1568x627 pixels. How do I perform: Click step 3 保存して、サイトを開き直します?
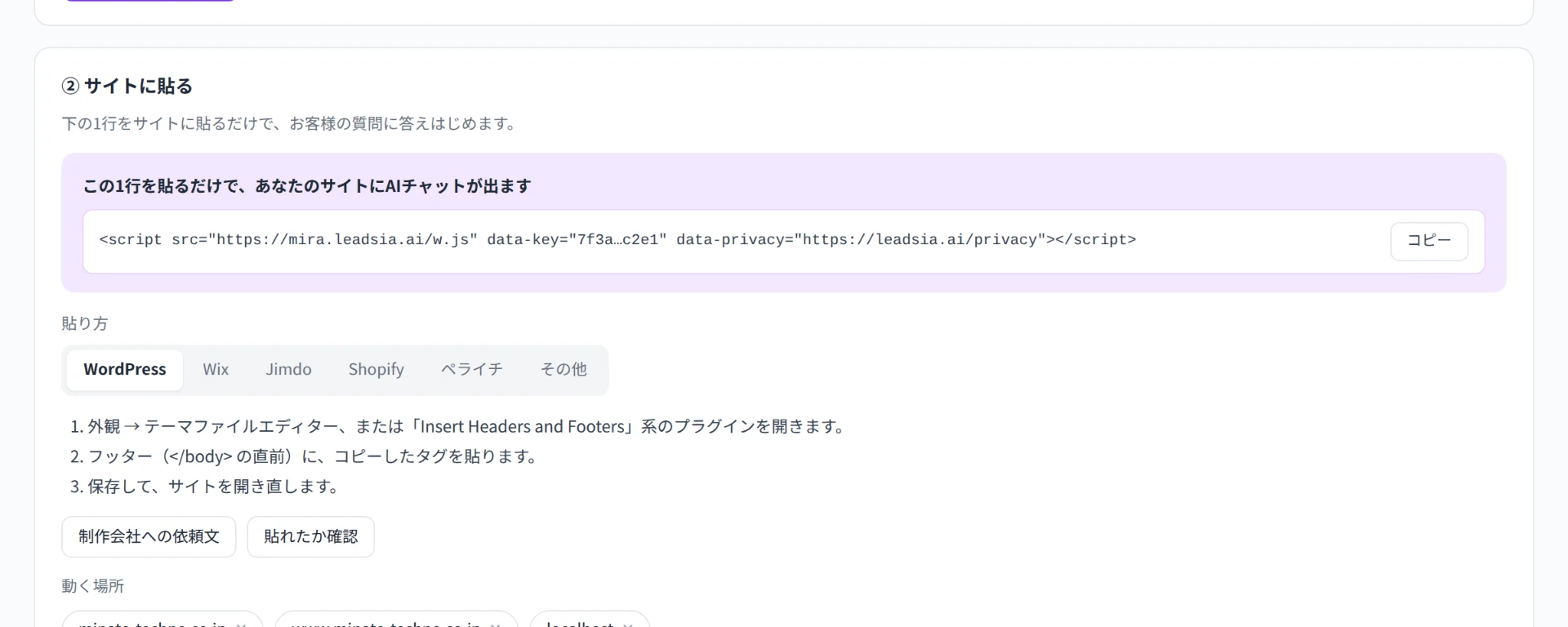(205, 487)
